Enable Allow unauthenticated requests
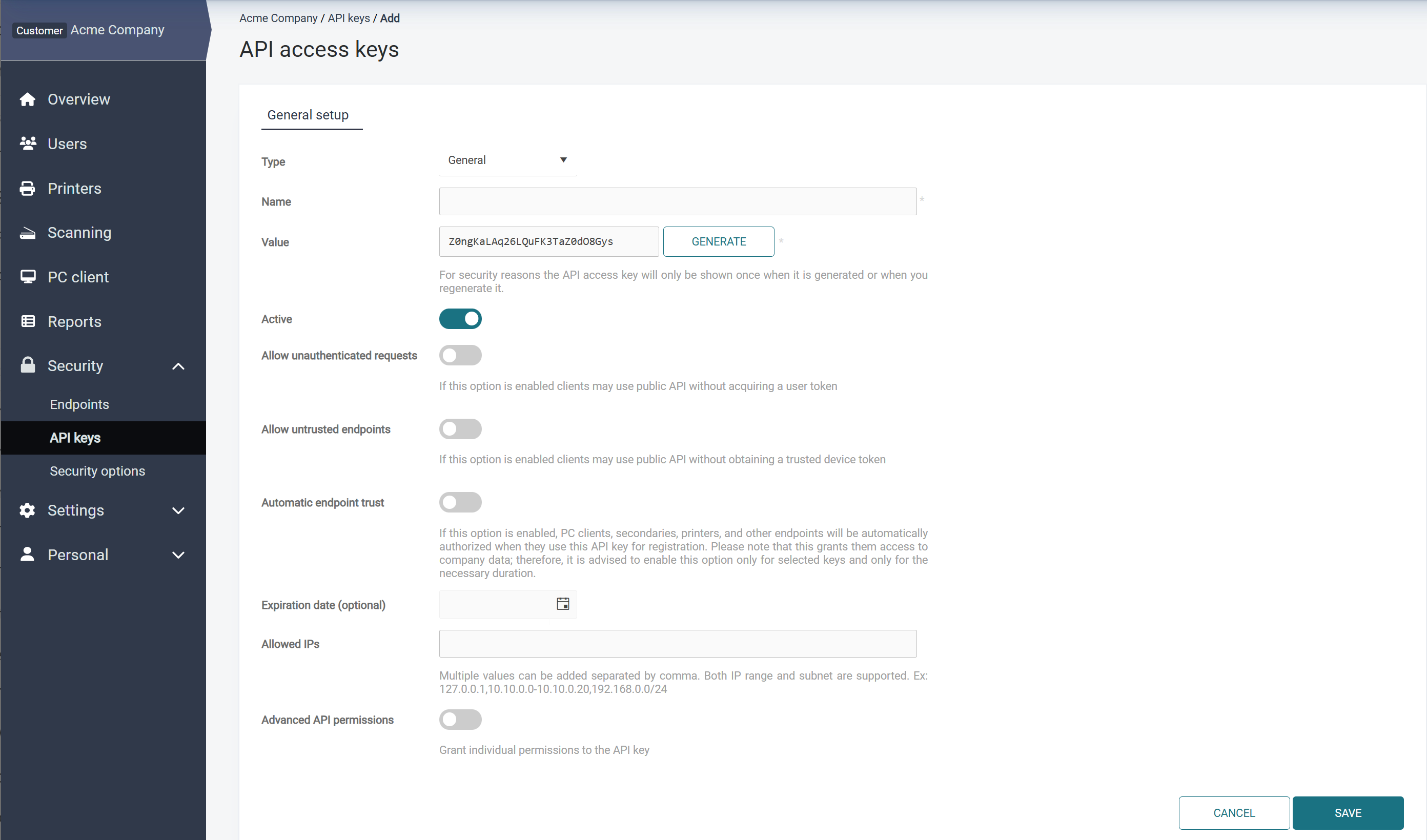This screenshot has width=1427, height=840. [460, 355]
